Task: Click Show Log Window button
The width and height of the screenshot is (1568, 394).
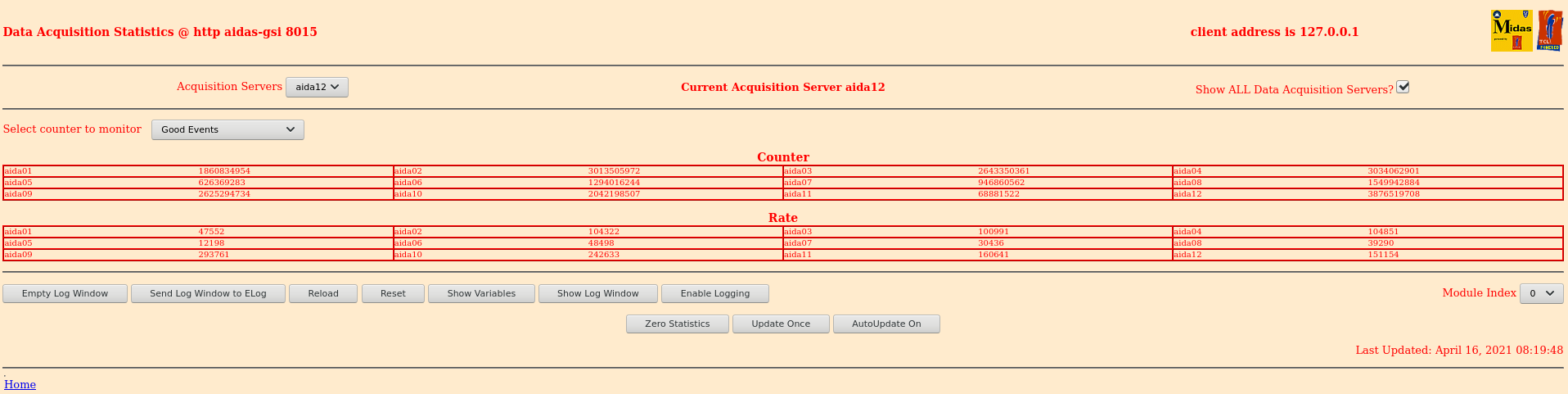Action: 597,293
